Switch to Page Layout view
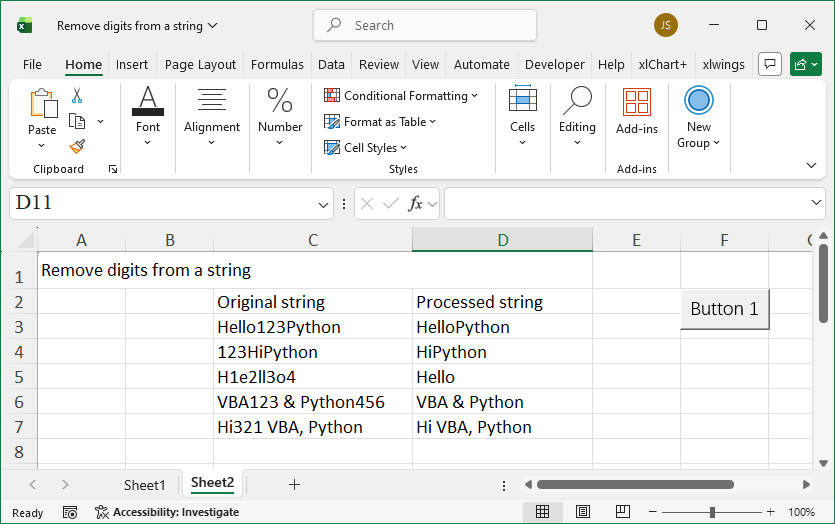835x524 pixels. pos(582,512)
